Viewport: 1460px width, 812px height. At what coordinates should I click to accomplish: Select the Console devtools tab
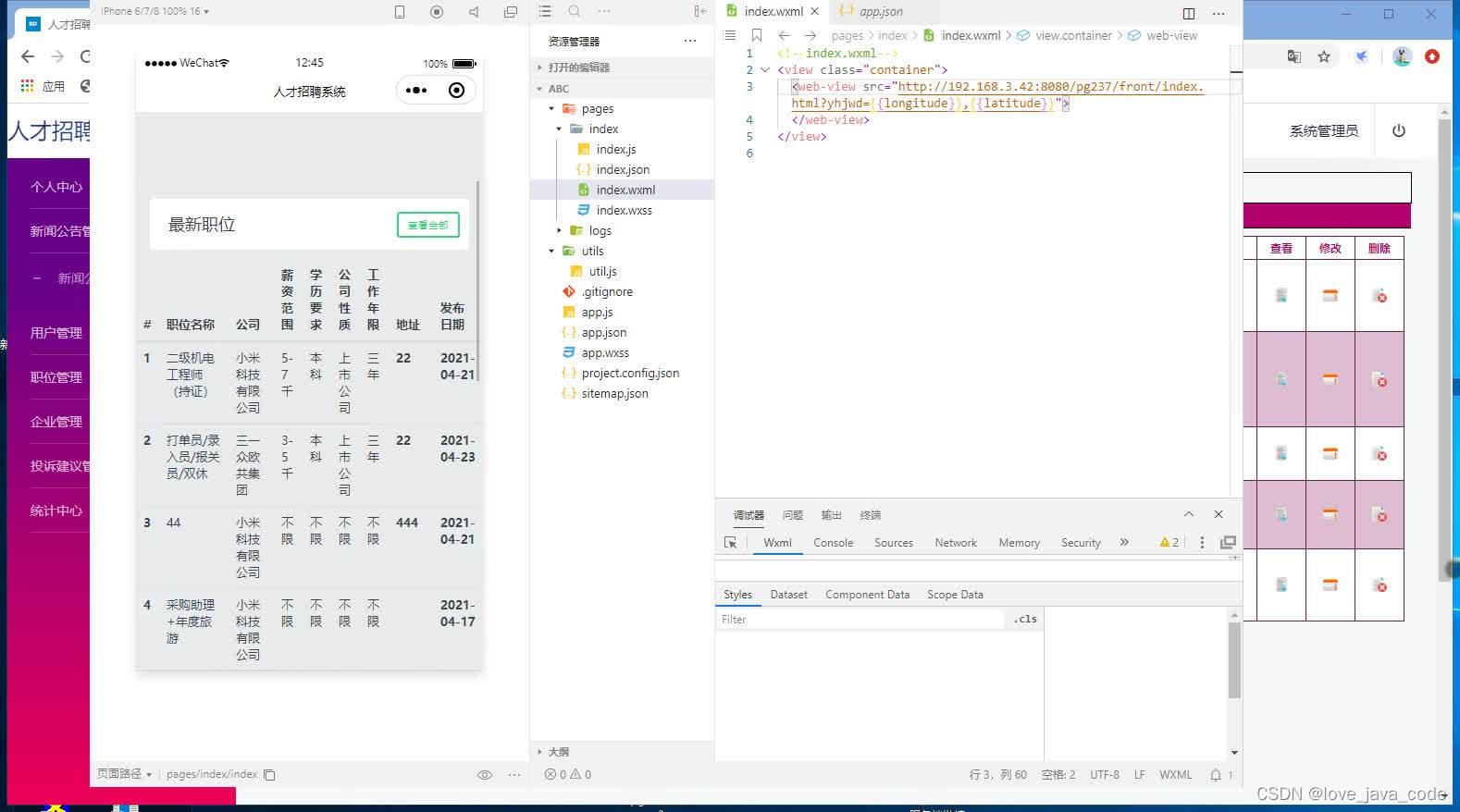(833, 543)
